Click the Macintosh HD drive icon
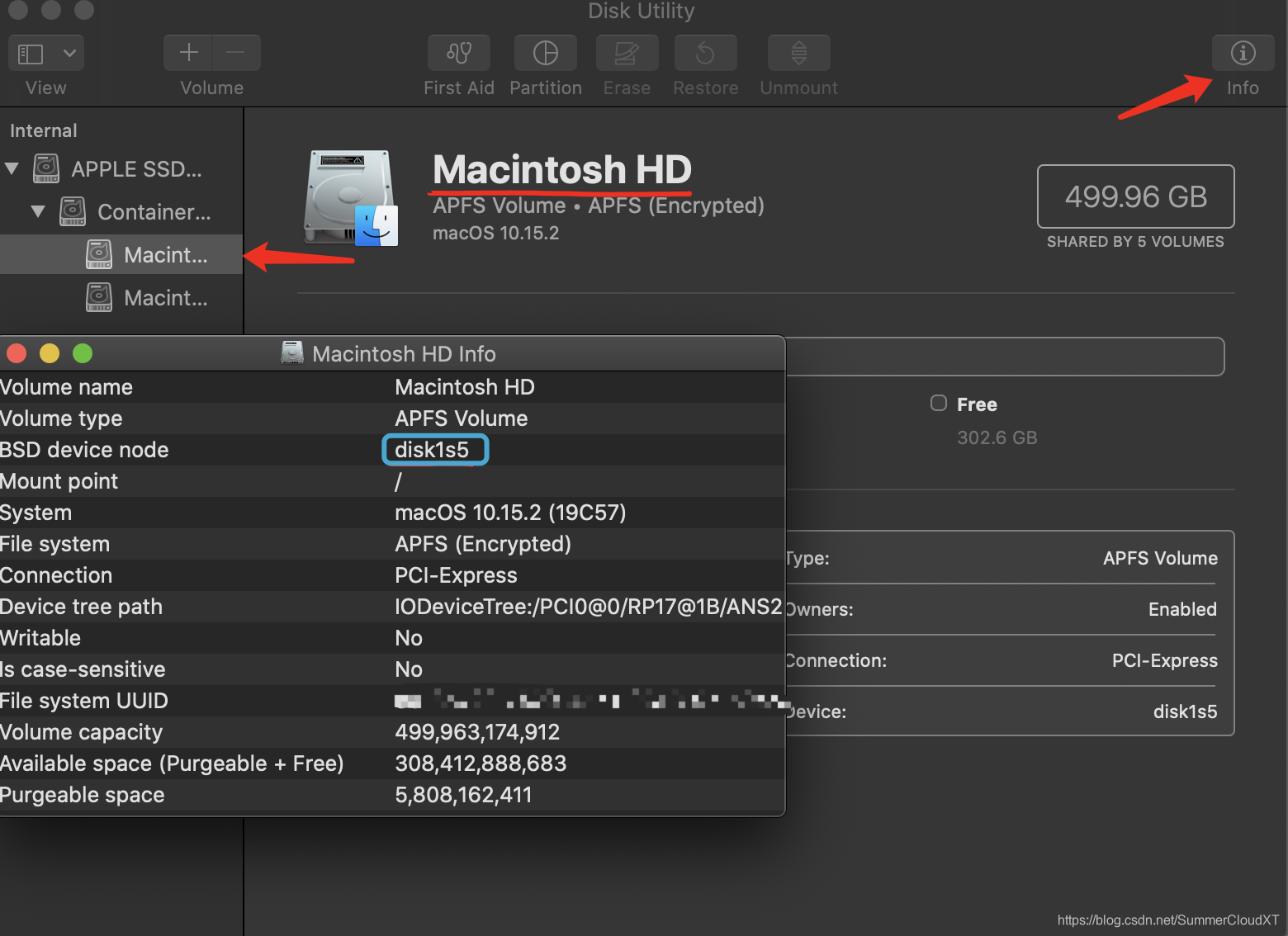1288x936 pixels. point(351,198)
